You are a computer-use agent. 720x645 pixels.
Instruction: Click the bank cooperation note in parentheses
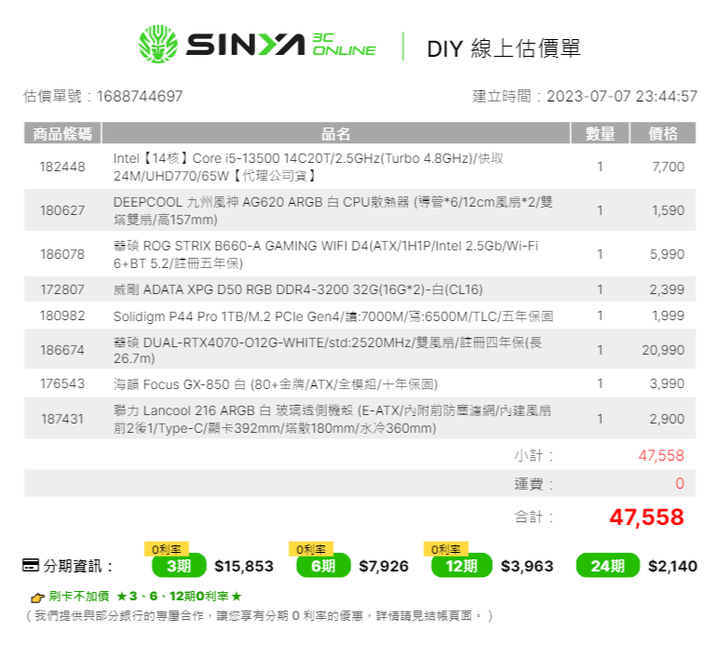[x=259, y=616]
